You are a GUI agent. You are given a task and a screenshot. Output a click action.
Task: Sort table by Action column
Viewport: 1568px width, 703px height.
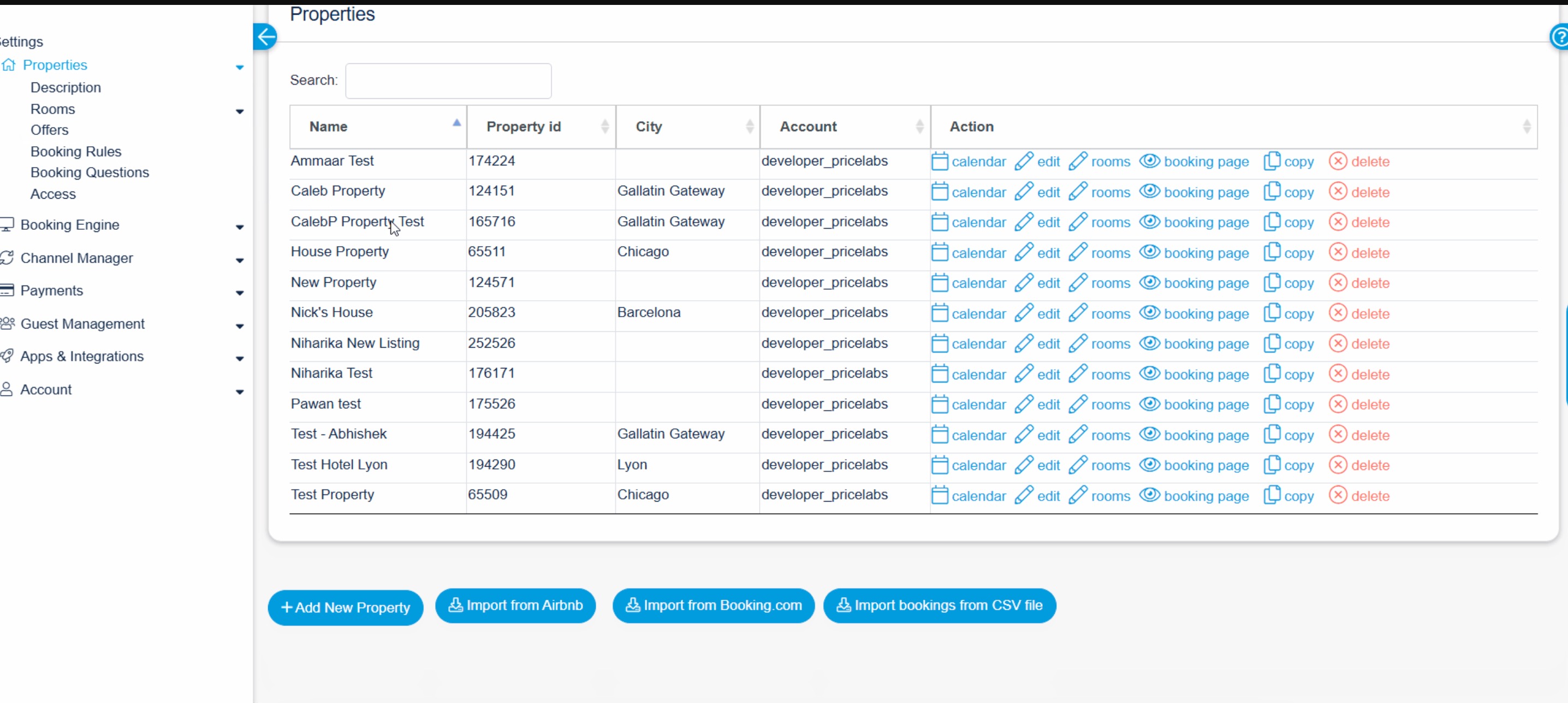[1234, 127]
